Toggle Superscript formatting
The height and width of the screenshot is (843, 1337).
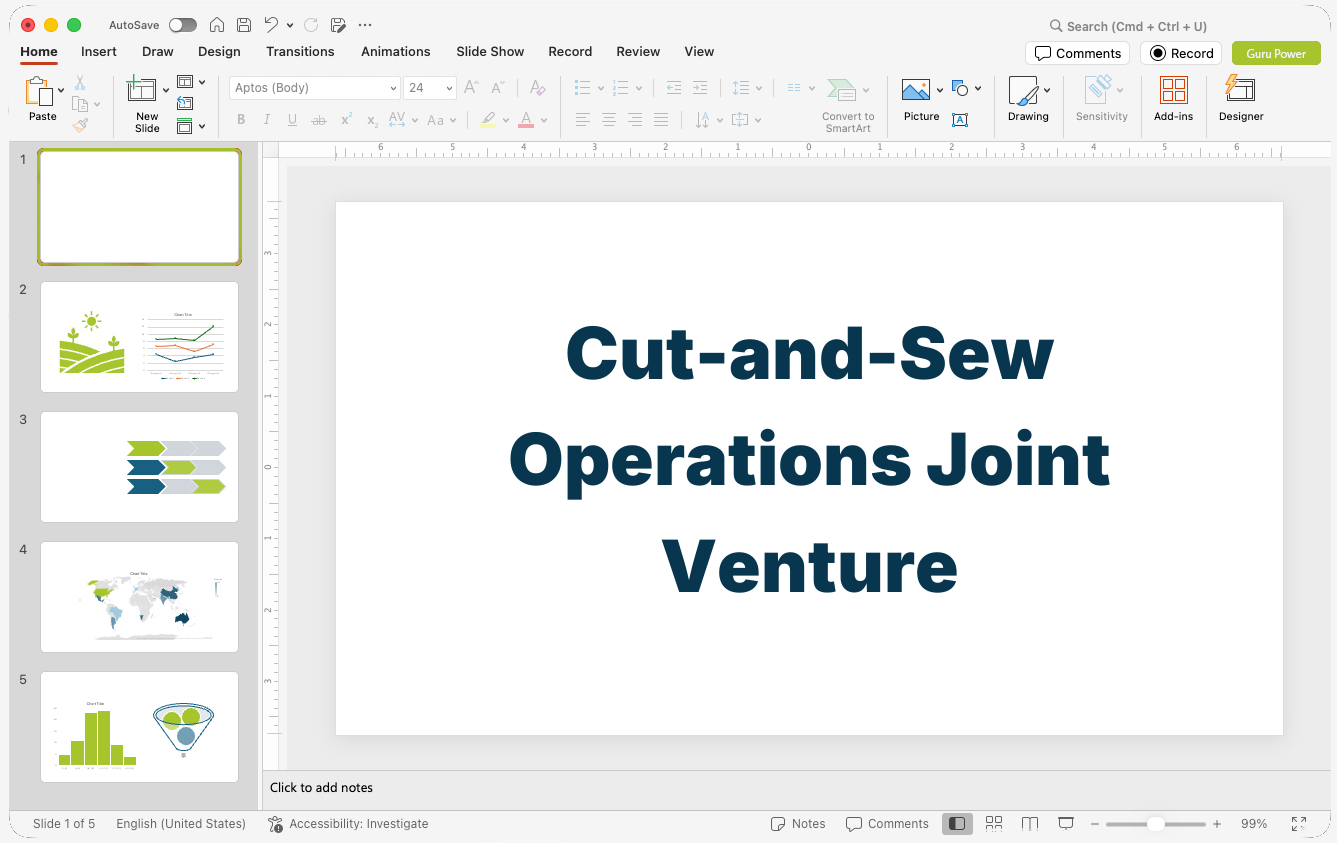pos(346,120)
